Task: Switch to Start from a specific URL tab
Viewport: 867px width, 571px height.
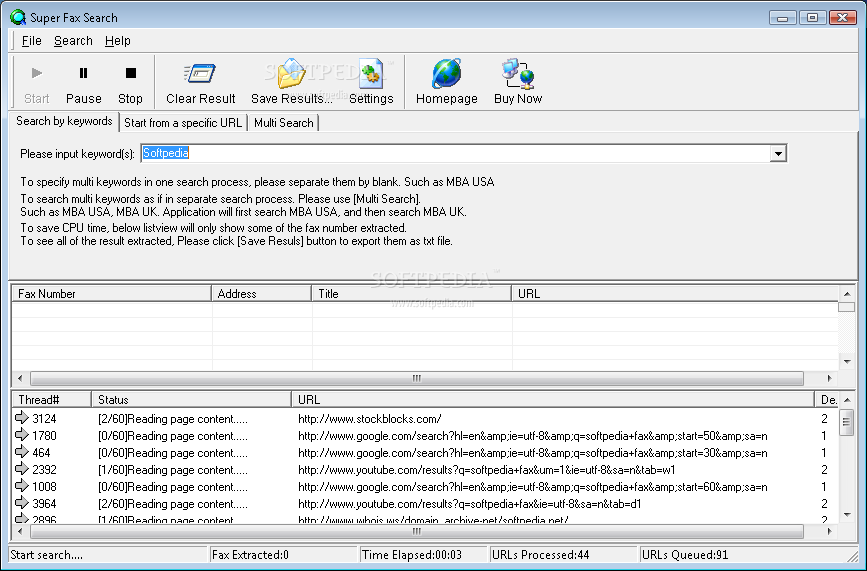Action: (x=183, y=123)
